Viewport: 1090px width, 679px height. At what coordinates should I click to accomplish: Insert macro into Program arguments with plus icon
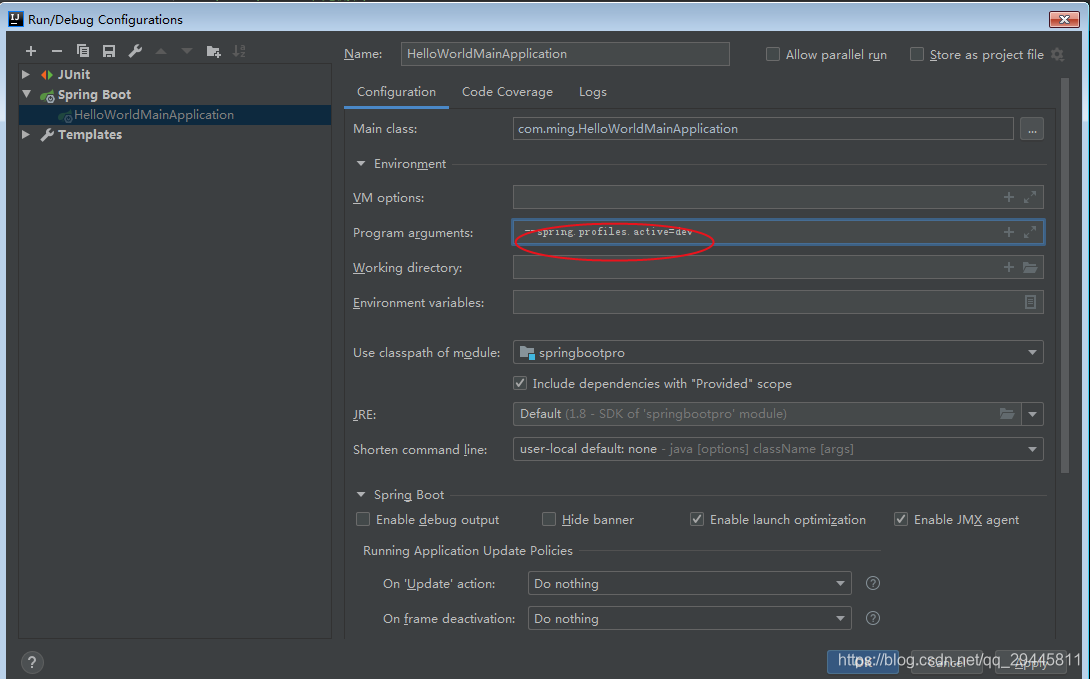[x=1009, y=232]
